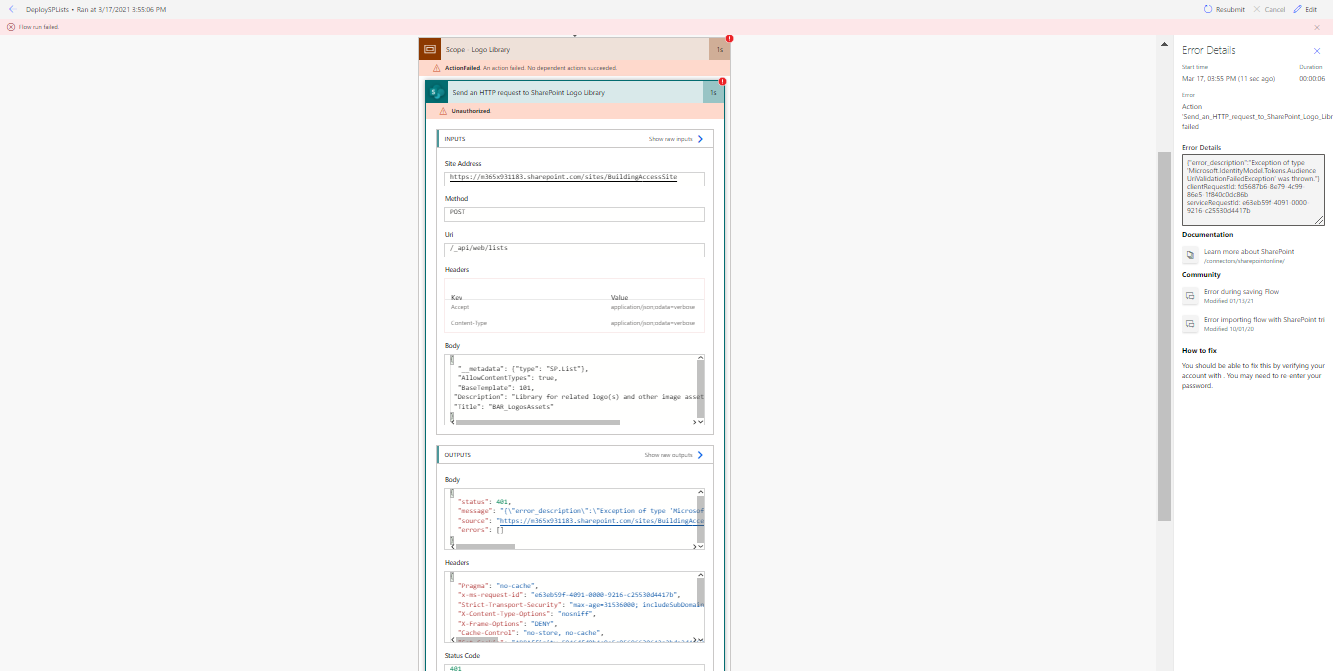The image size is (1333, 671).
Task: Dismiss the 'Flow run failed' banner
Action: [x=1317, y=27]
